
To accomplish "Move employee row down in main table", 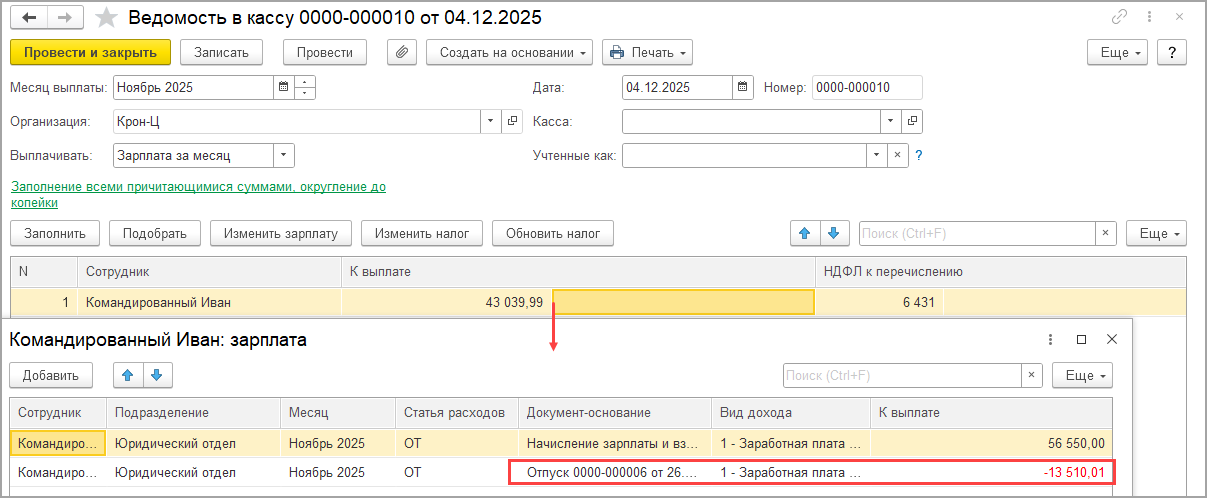I will click(x=835, y=233).
